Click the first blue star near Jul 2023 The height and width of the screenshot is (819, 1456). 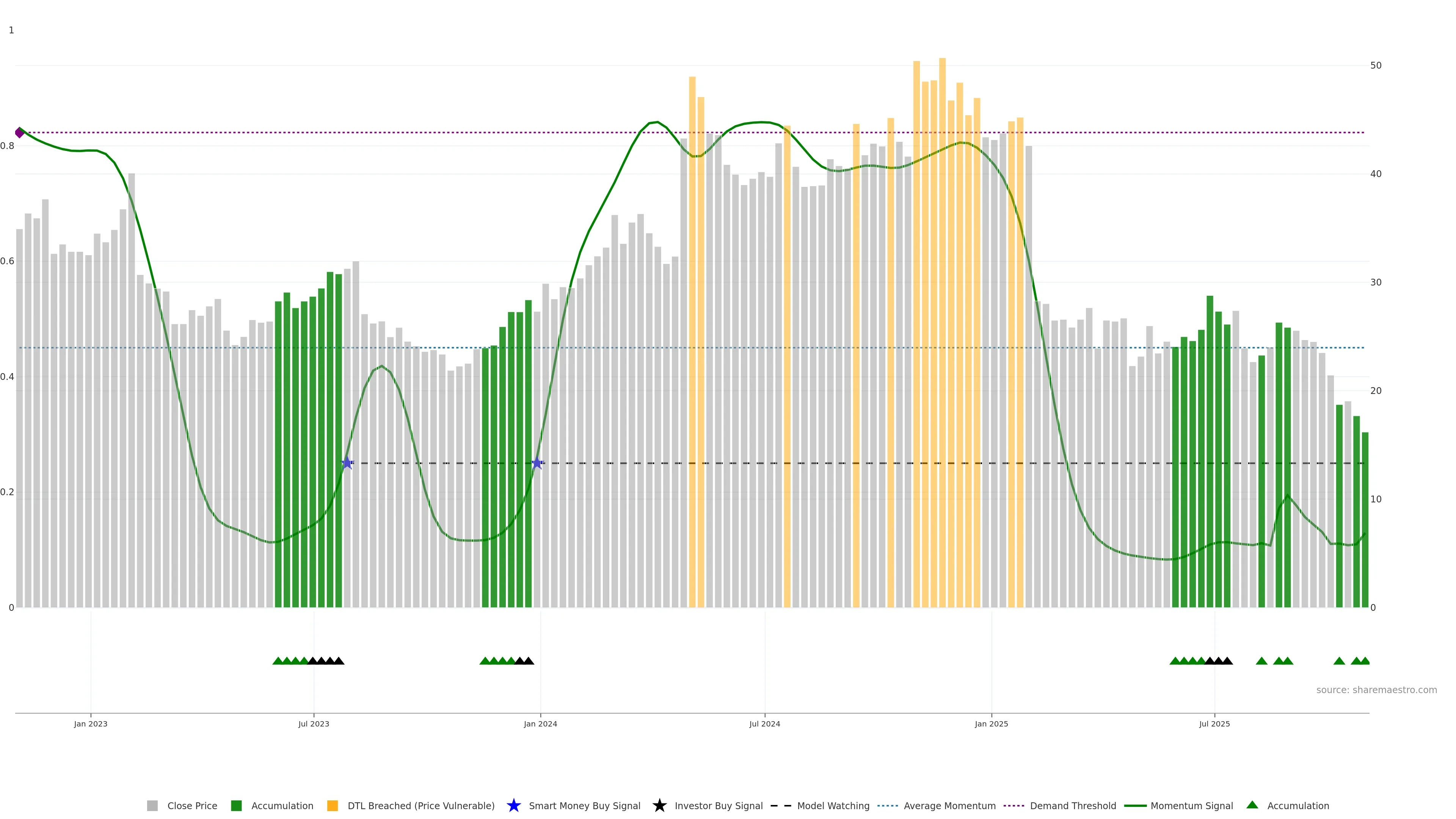(x=347, y=463)
